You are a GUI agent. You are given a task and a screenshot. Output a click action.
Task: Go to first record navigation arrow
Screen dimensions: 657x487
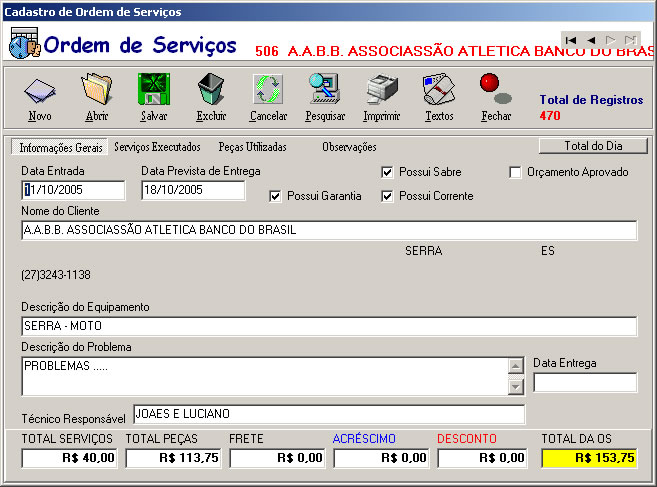click(571, 40)
